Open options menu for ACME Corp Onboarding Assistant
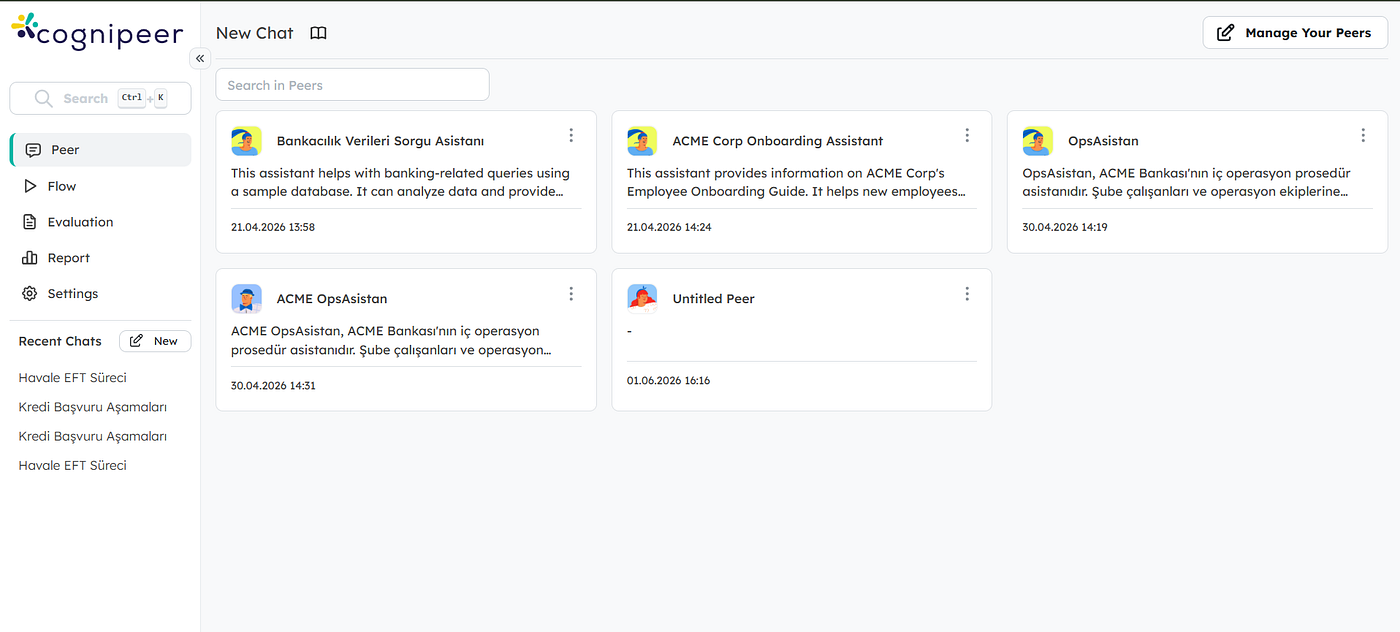 (x=967, y=135)
